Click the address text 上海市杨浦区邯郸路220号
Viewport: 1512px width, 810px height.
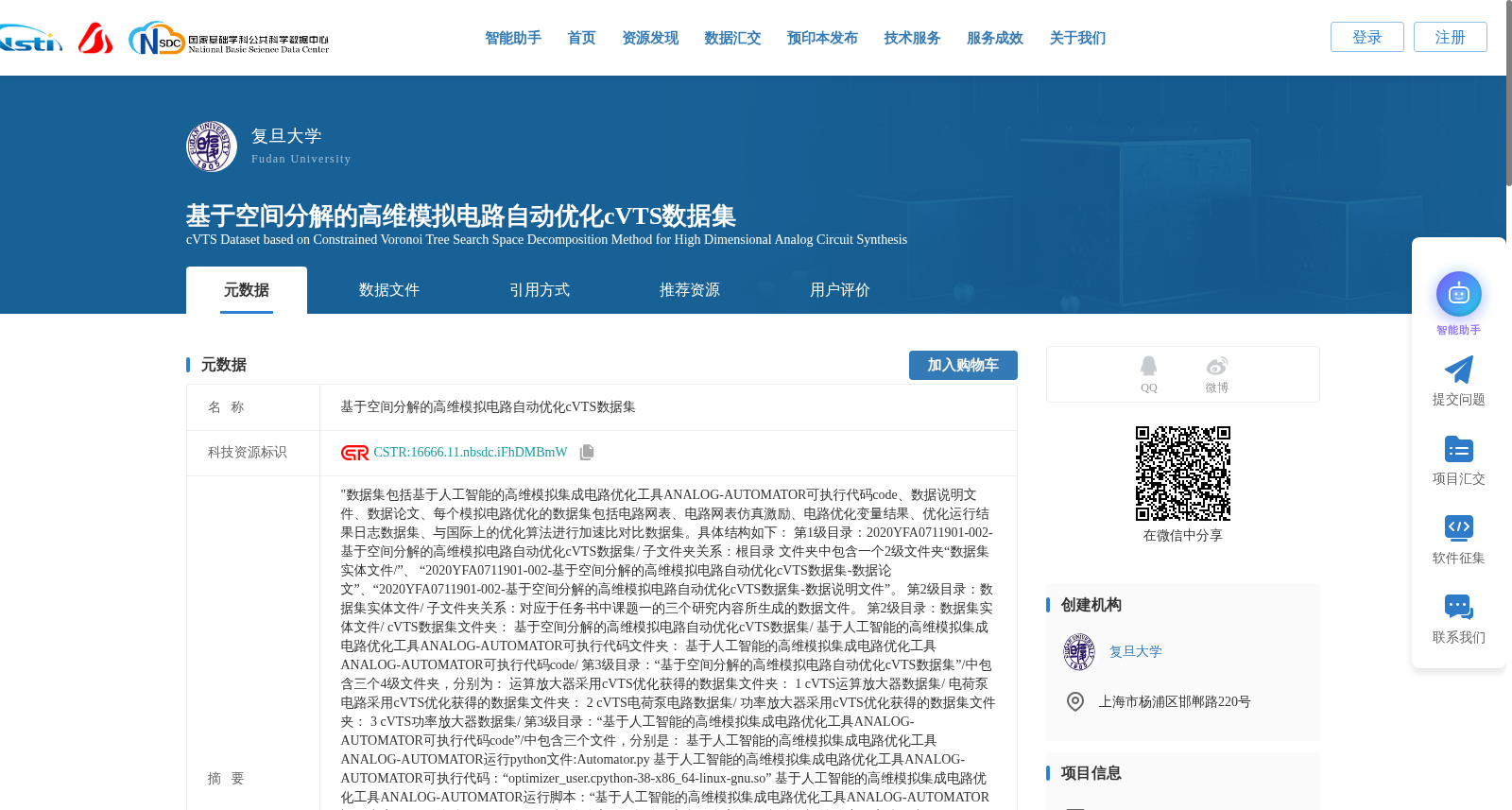point(1175,702)
